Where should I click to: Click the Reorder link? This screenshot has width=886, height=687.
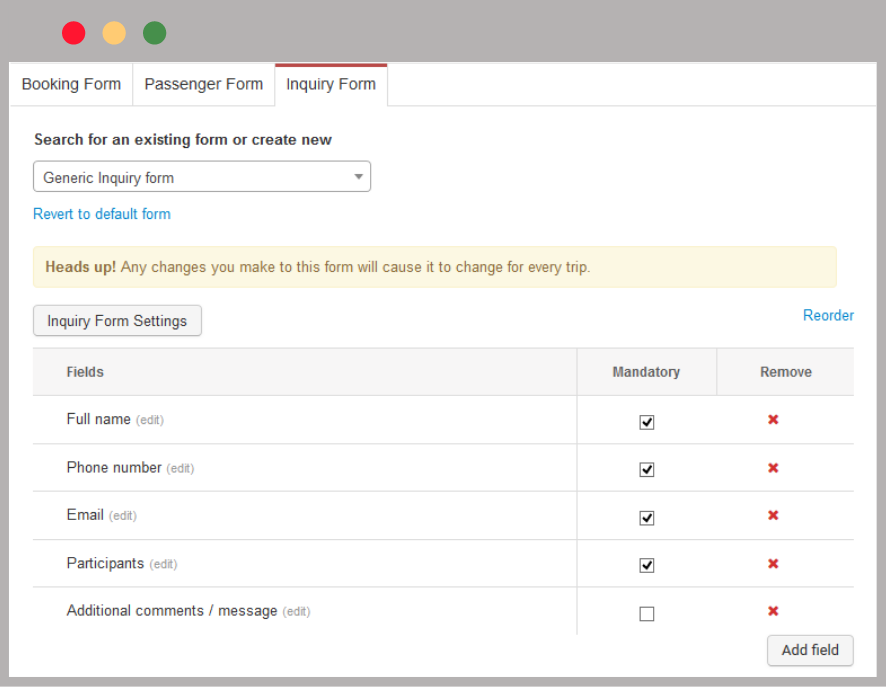point(828,315)
